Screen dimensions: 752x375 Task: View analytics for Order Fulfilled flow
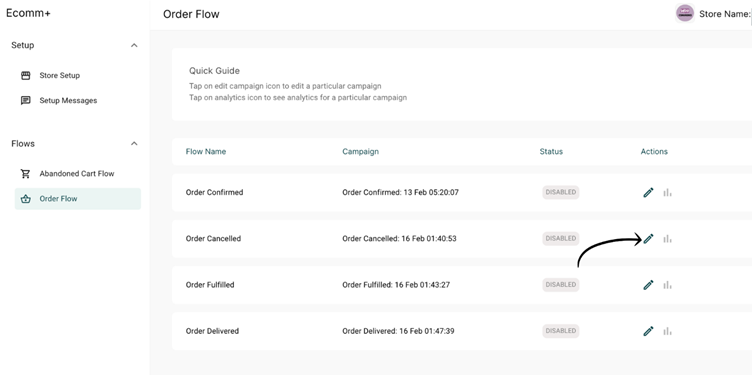tap(667, 285)
